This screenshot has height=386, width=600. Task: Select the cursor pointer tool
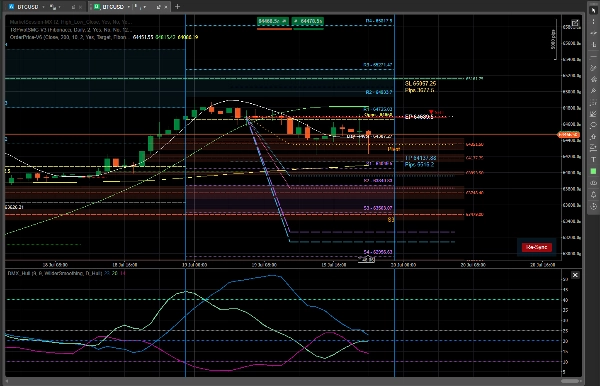click(593, 10)
